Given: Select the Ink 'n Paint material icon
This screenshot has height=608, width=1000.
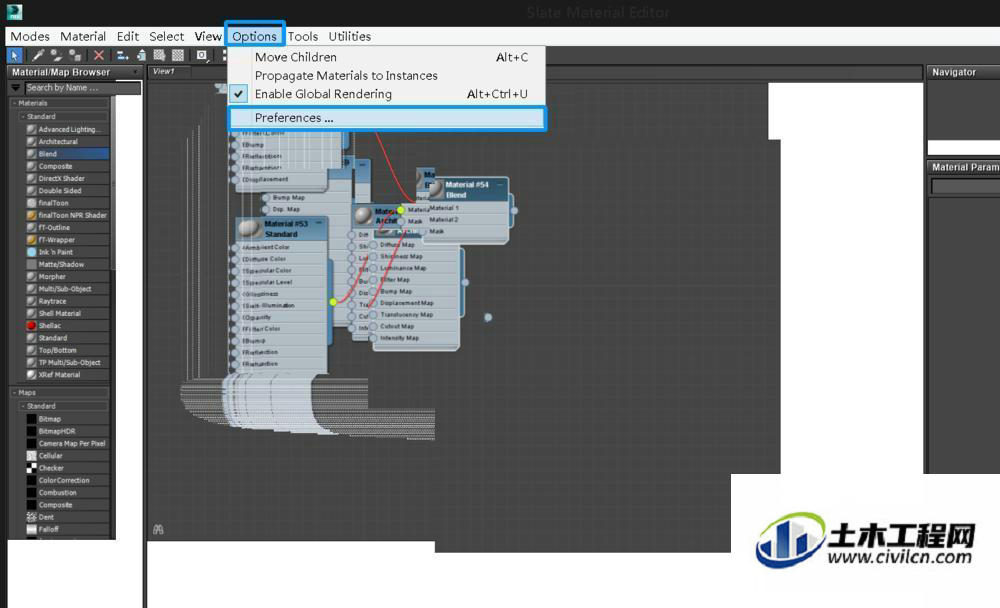Looking at the screenshot, I should click(x=31, y=252).
